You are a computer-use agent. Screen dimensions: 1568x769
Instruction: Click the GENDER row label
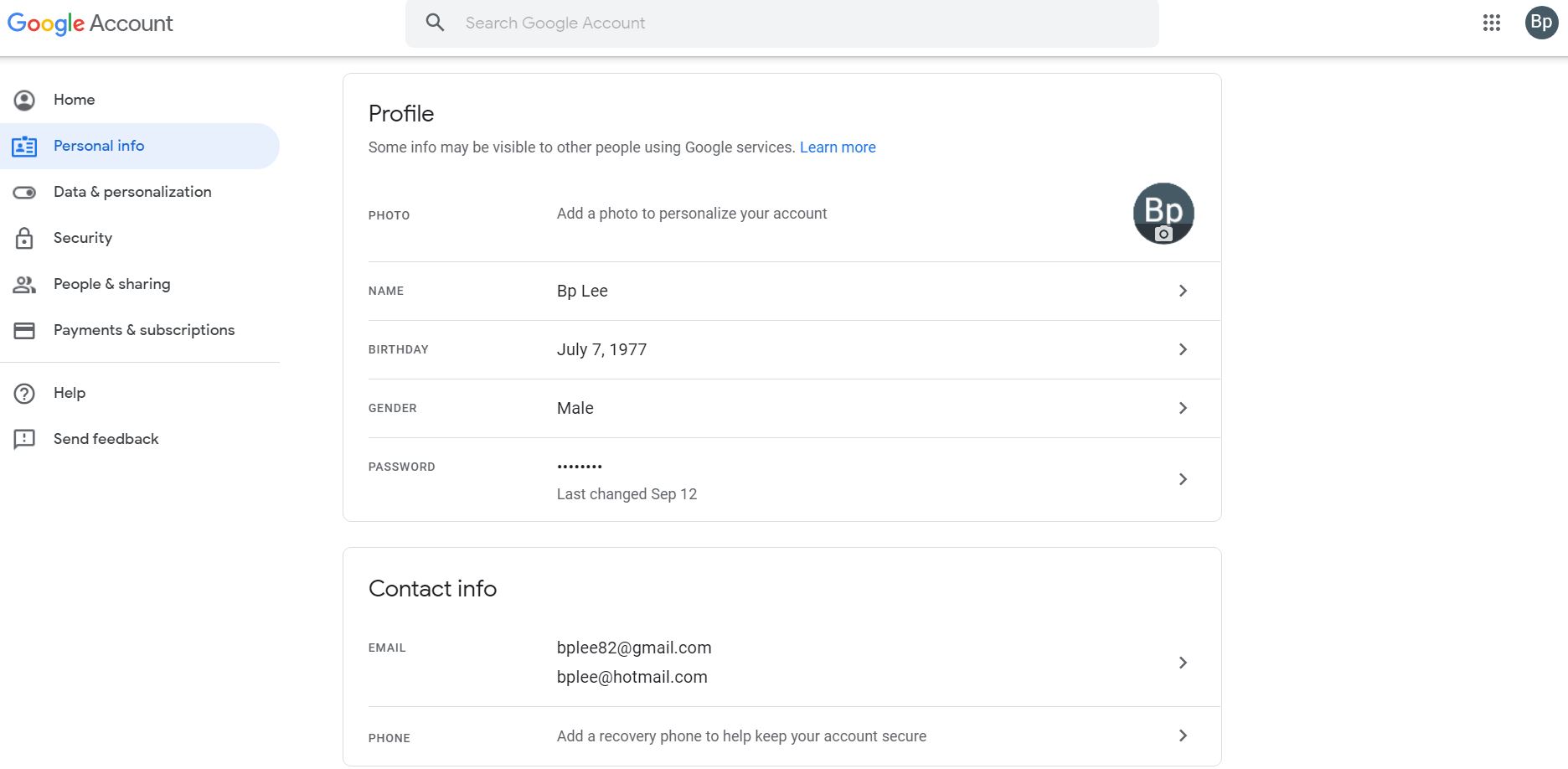click(393, 408)
